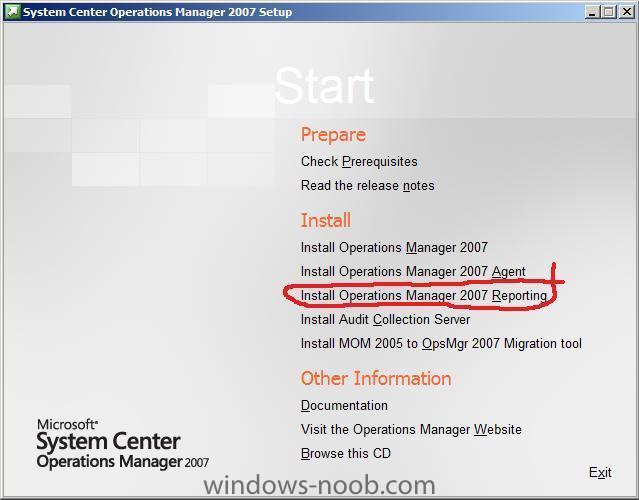Choose Install Operations Manager 2007 Agent

coord(413,271)
